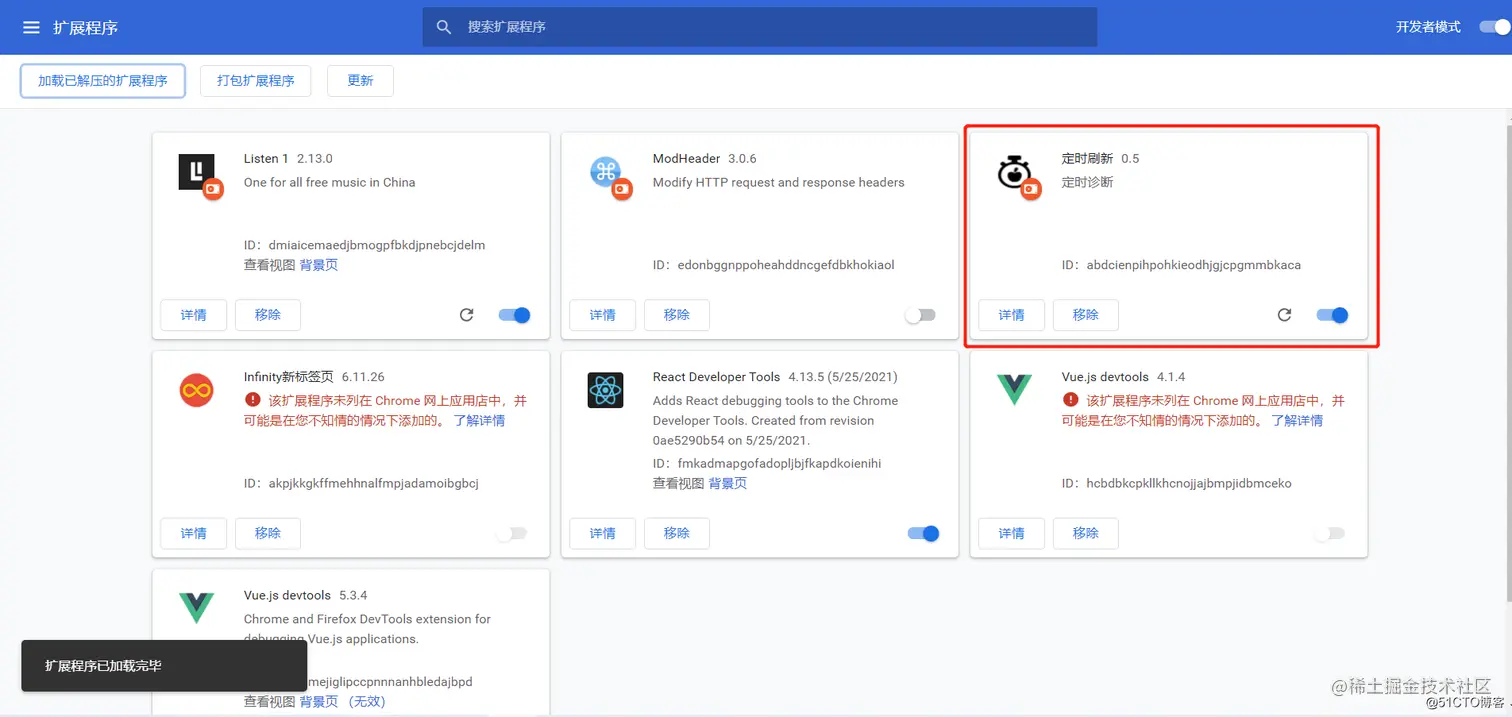Click the Infinity新标签页 red warning icon
1512x717 pixels.
click(x=252, y=400)
